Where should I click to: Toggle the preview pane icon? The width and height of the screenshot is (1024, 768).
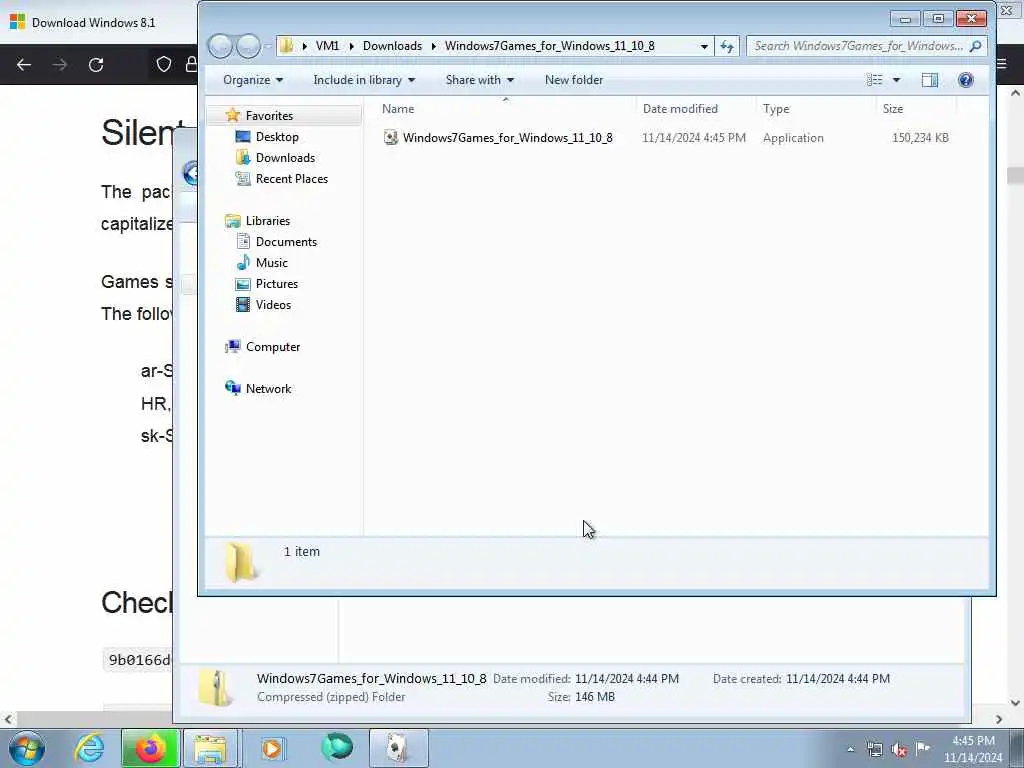[930, 80]
